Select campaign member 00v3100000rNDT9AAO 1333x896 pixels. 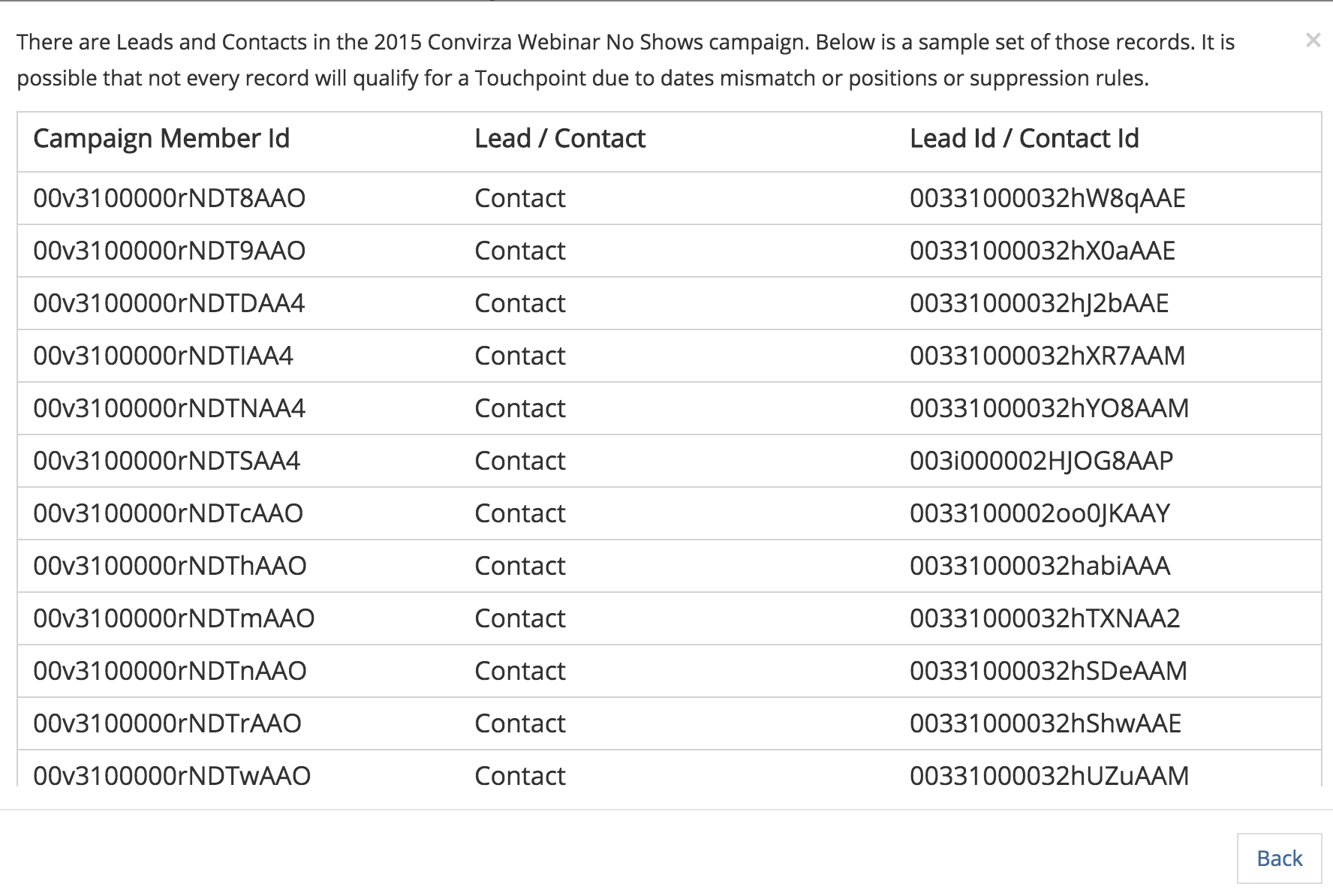click(170, 251)
